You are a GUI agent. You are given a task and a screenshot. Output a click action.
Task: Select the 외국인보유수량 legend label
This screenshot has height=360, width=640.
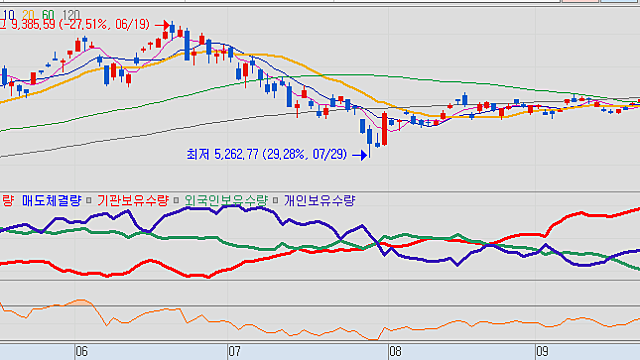226,201
